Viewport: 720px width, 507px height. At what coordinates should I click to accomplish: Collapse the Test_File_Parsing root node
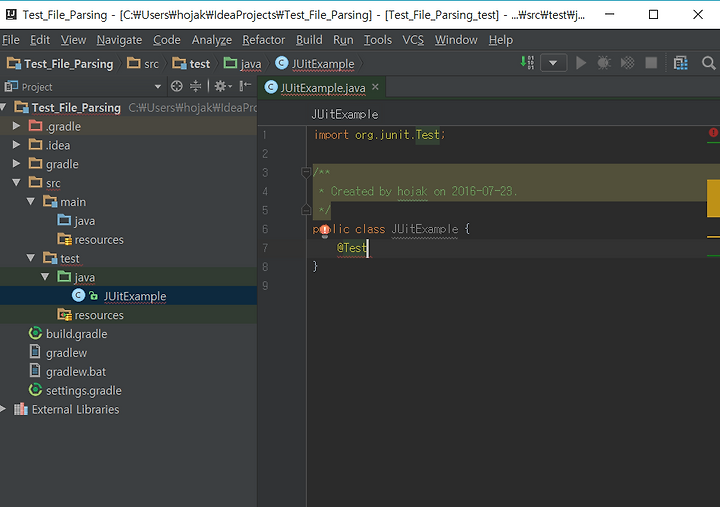coord(3,107)
